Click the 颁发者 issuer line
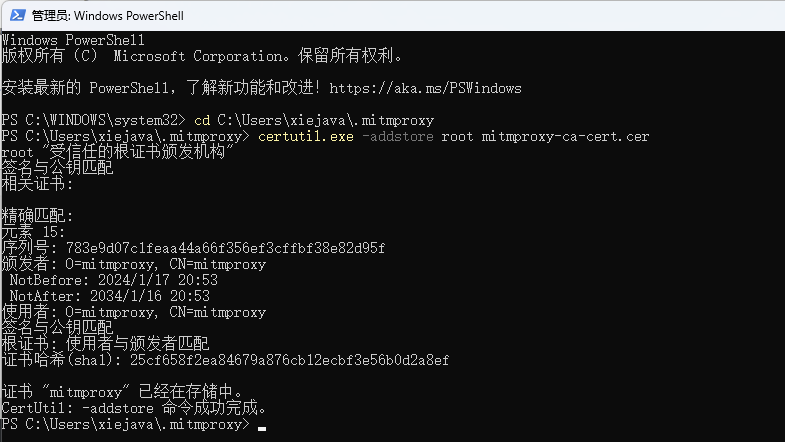This screenshot has height=442, width=785. coord(133,264)
